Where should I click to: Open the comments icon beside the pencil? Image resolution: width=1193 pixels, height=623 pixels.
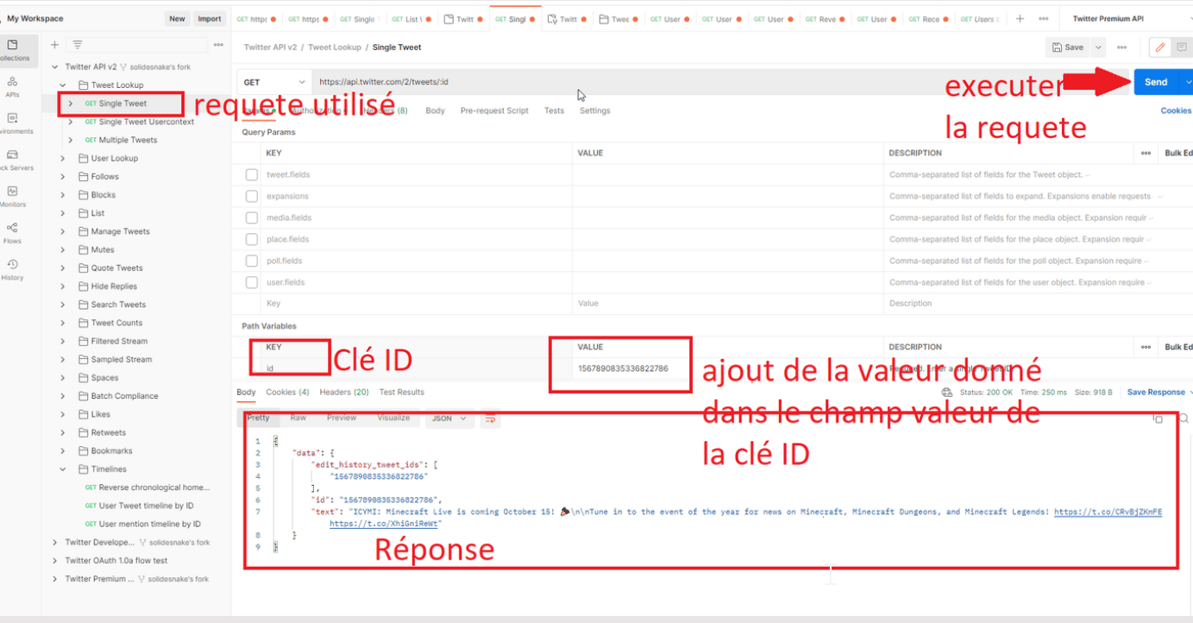coord(1182,47)
